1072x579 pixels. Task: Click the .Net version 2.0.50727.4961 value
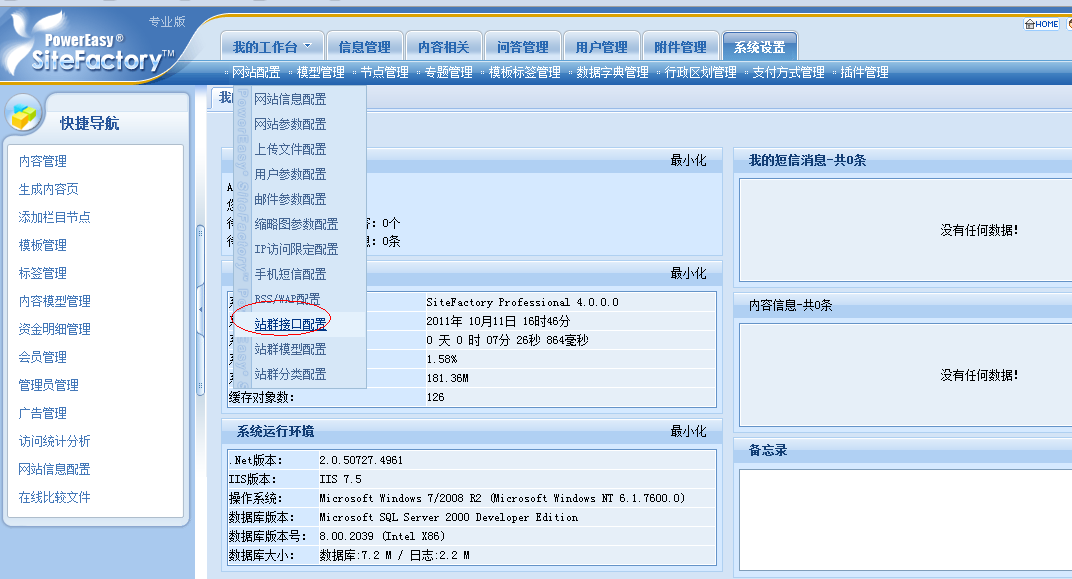(361, 460)
